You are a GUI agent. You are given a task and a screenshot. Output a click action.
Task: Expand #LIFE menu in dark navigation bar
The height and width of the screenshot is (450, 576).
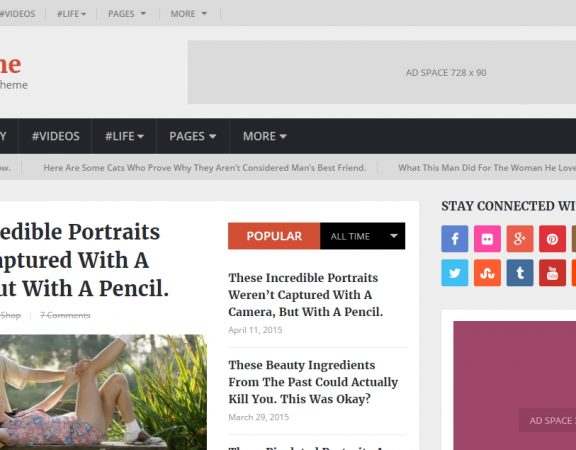point(124,136)
